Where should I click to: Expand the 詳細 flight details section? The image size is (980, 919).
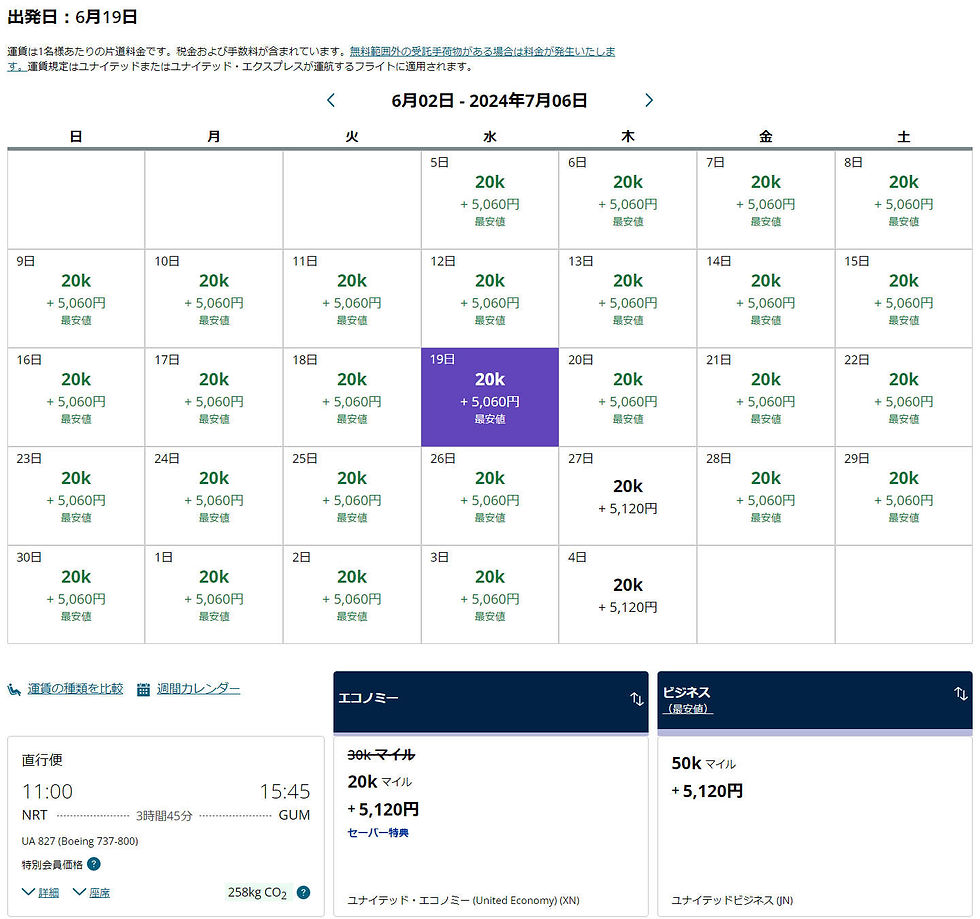pyautogui.click(x=48, y=892)
